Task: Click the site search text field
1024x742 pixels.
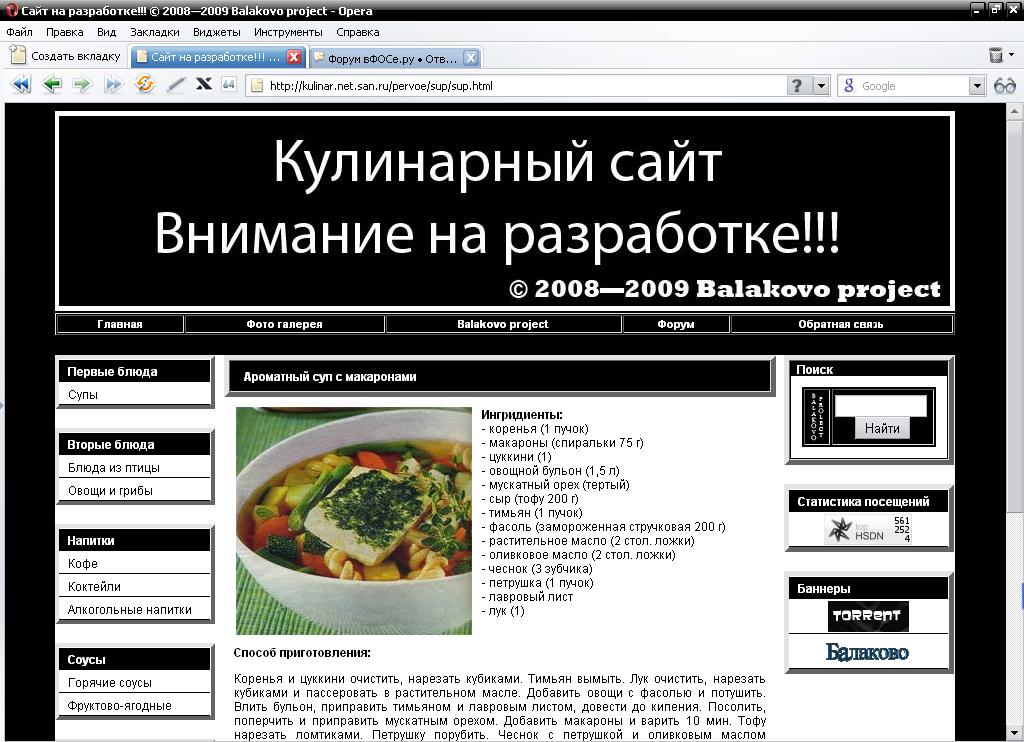Action: [x=880, y=405]
